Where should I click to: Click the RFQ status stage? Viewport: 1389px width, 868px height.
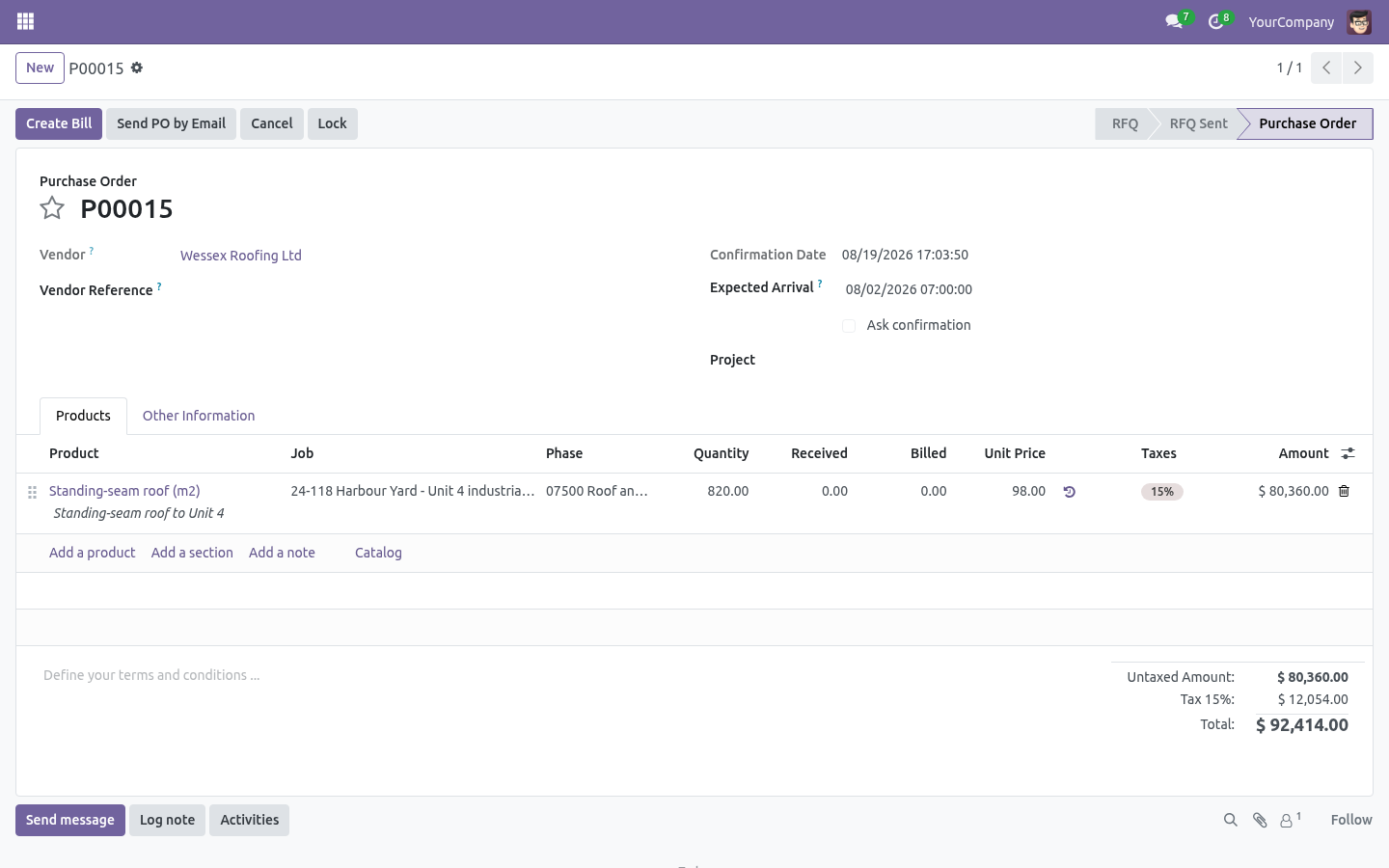pos(1125,123)
